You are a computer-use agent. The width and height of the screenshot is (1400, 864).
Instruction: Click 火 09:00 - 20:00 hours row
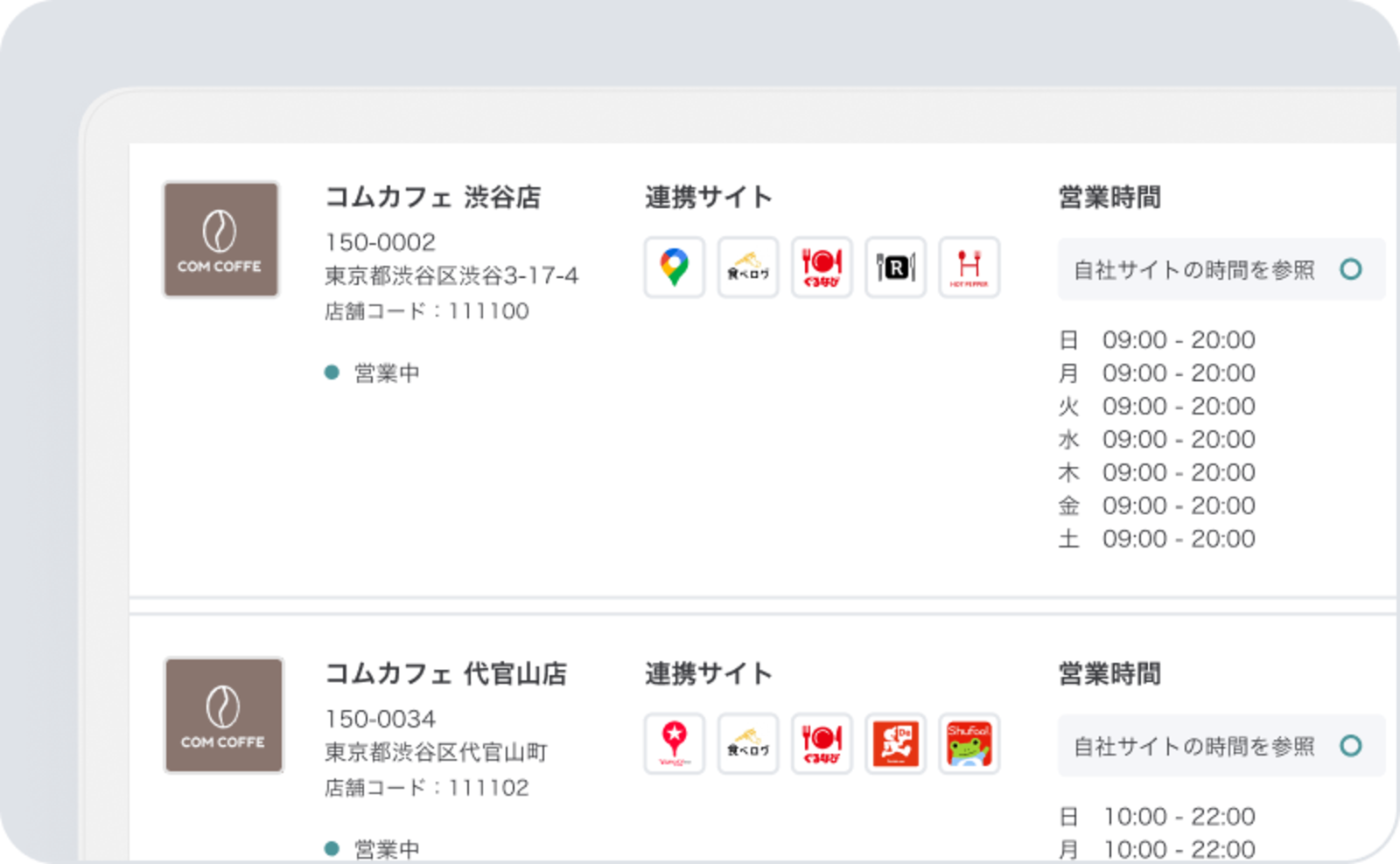1157,406
